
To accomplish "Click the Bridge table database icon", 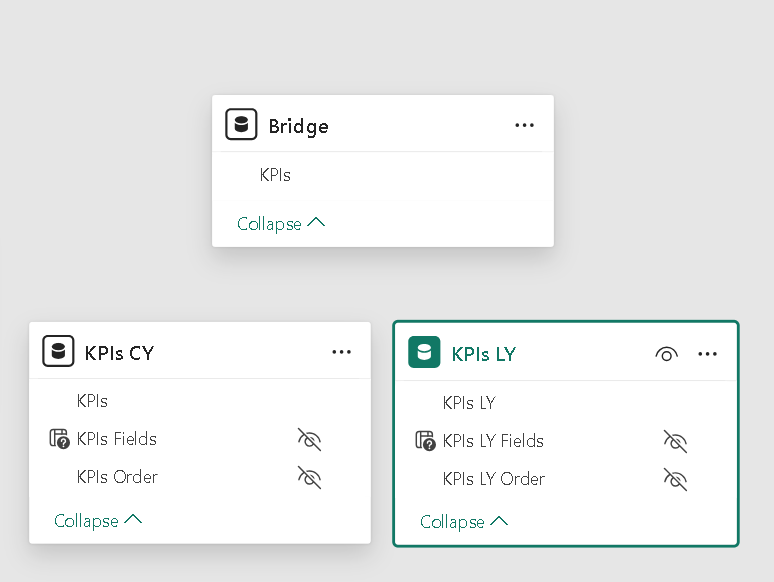I will pos(240,125).
